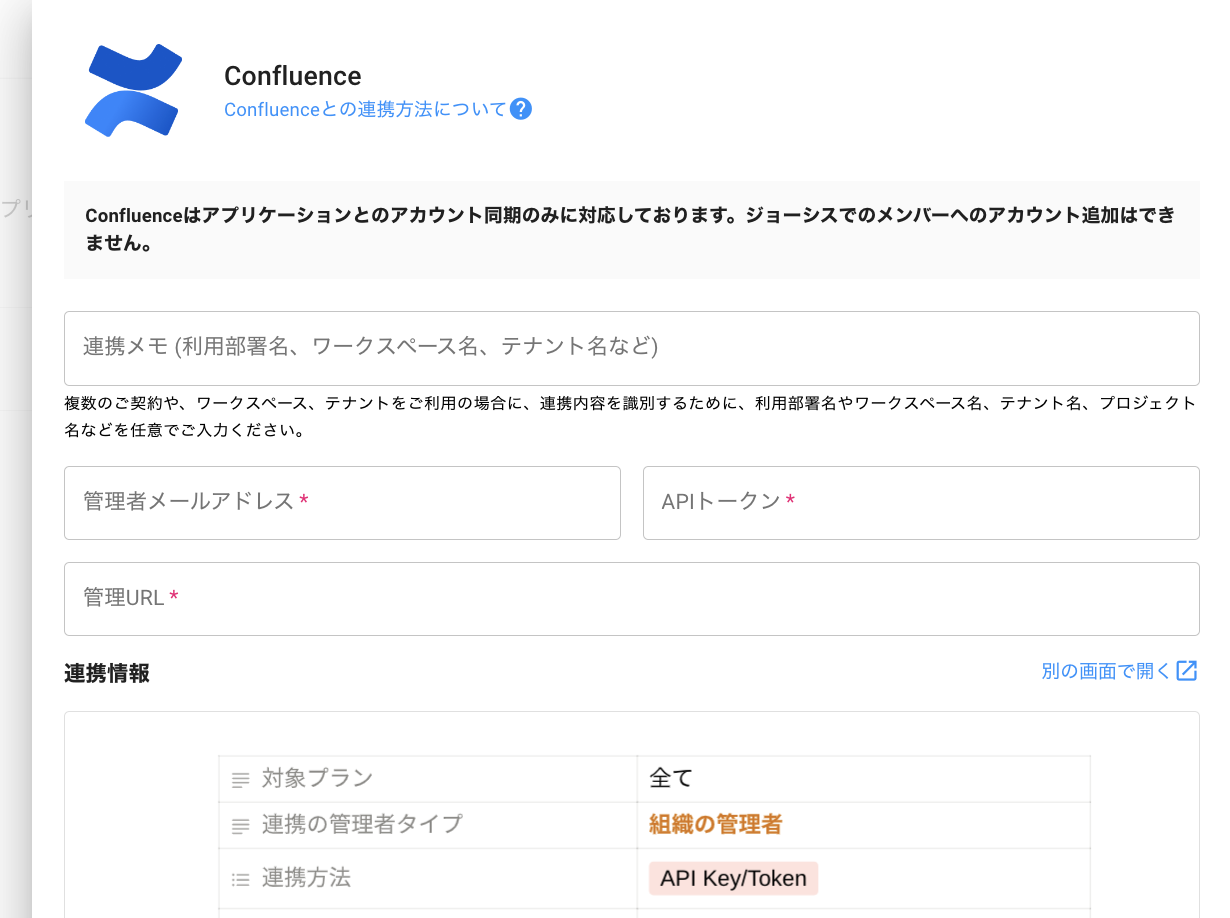Open the Confluenceとの連携方法について link
The image size is (1230, 918).
click(365, 109)
